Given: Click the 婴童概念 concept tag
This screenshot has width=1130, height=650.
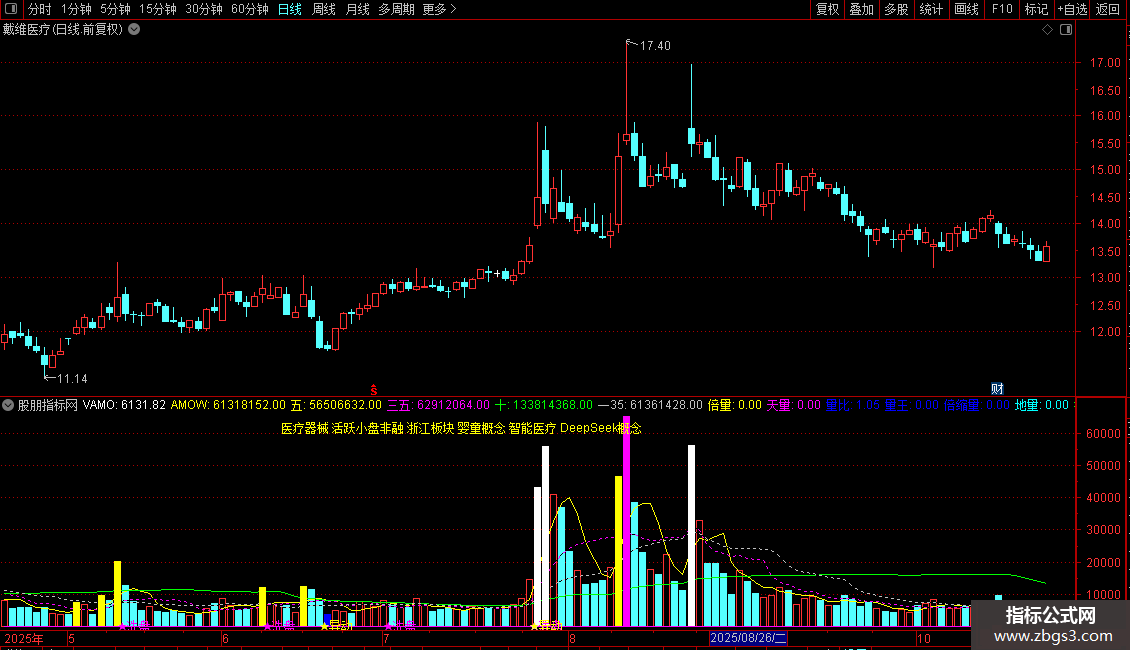Looking at the screenshot, I should (x=481, y=428).
